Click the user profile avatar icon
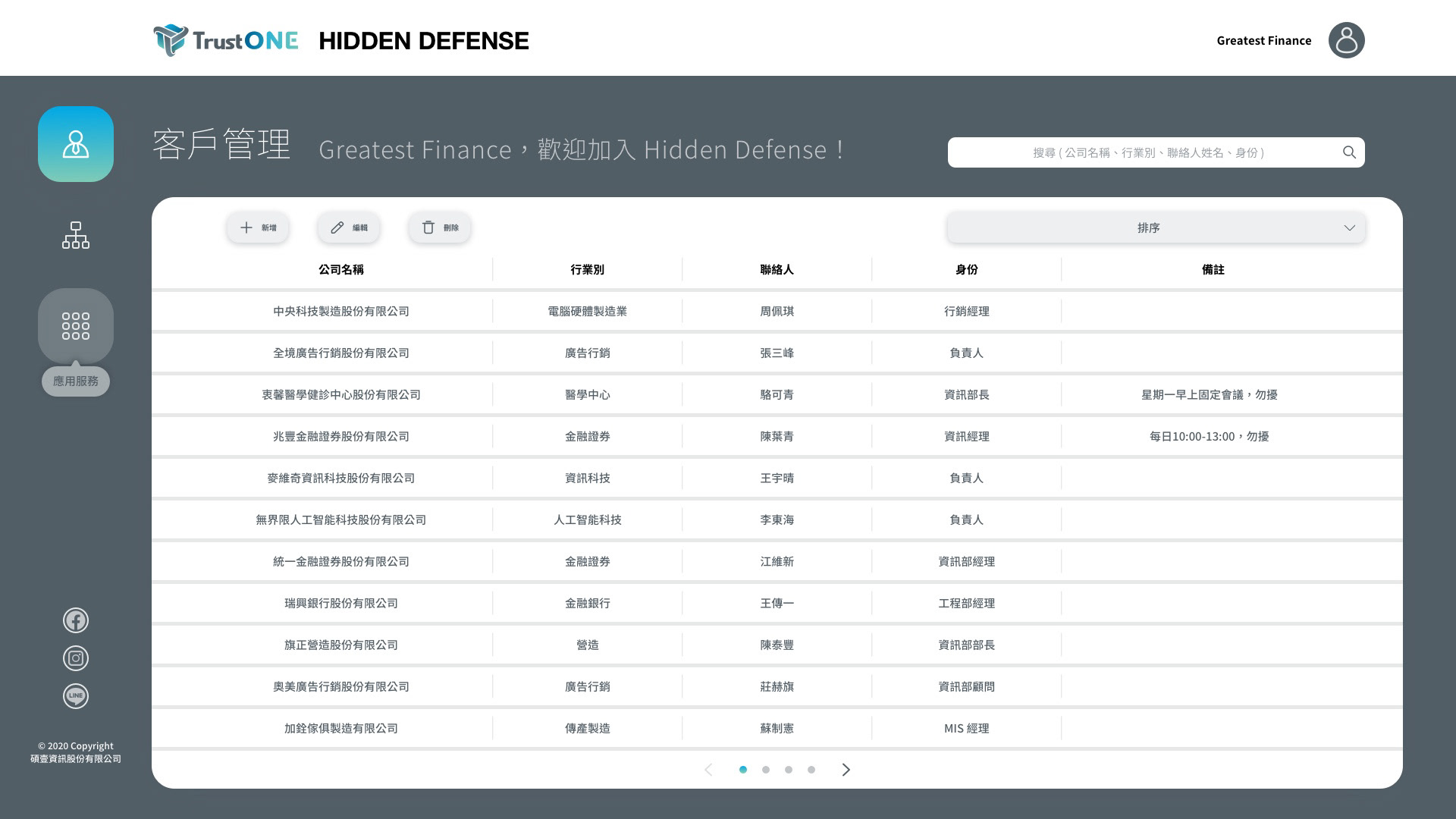Image resolution: width=1456 pixels, height=819 pixels. click(1346, 40)
